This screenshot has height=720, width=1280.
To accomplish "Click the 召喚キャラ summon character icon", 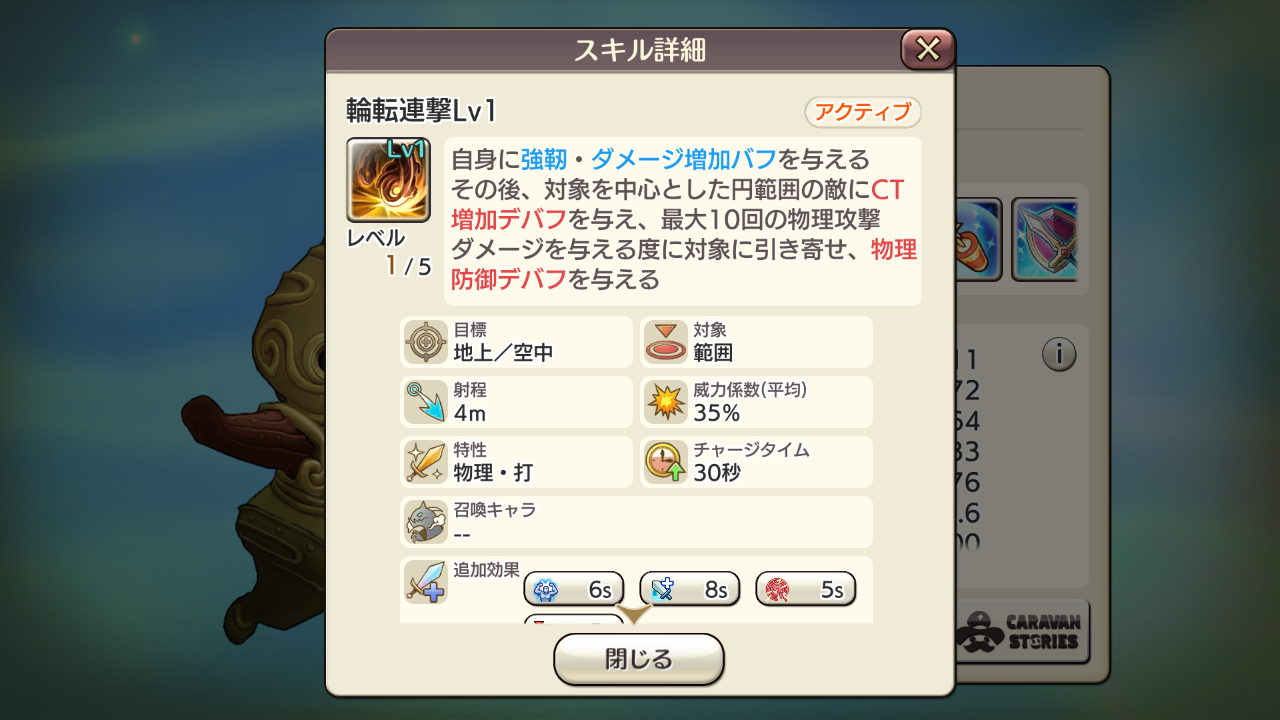I will (426, 522).
